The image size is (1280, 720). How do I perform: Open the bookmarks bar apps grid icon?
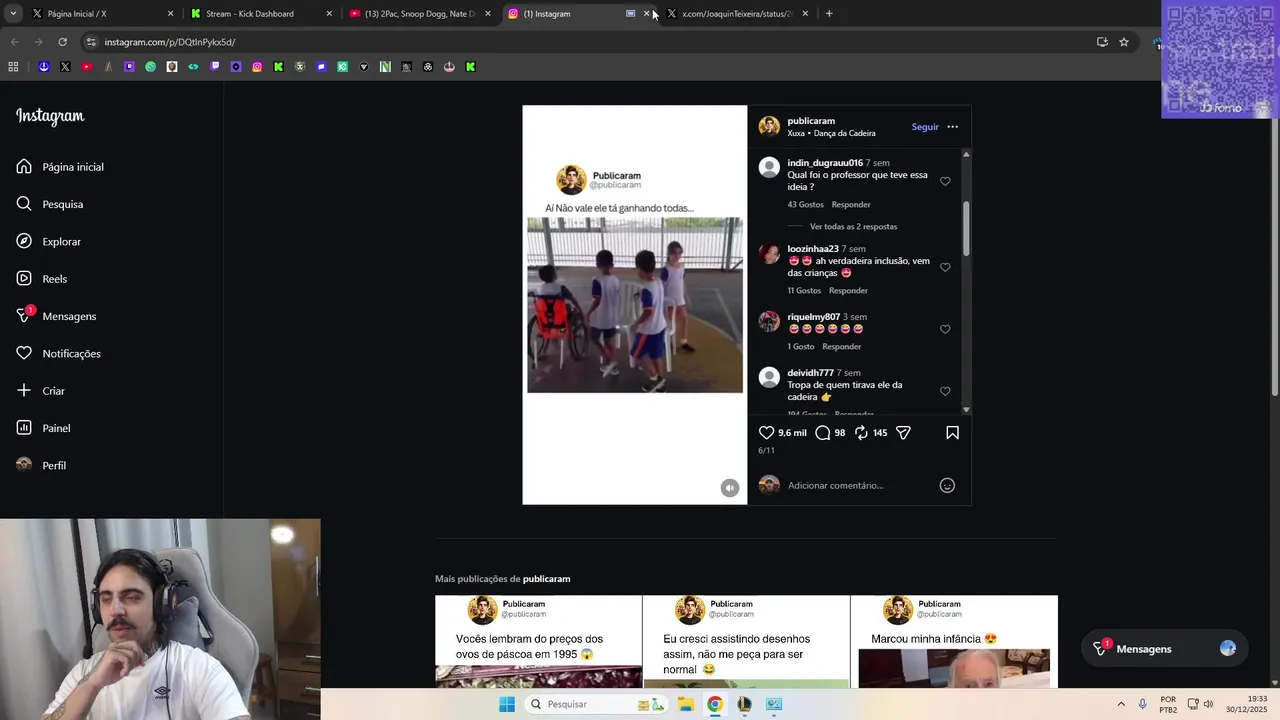coord(13,67)
